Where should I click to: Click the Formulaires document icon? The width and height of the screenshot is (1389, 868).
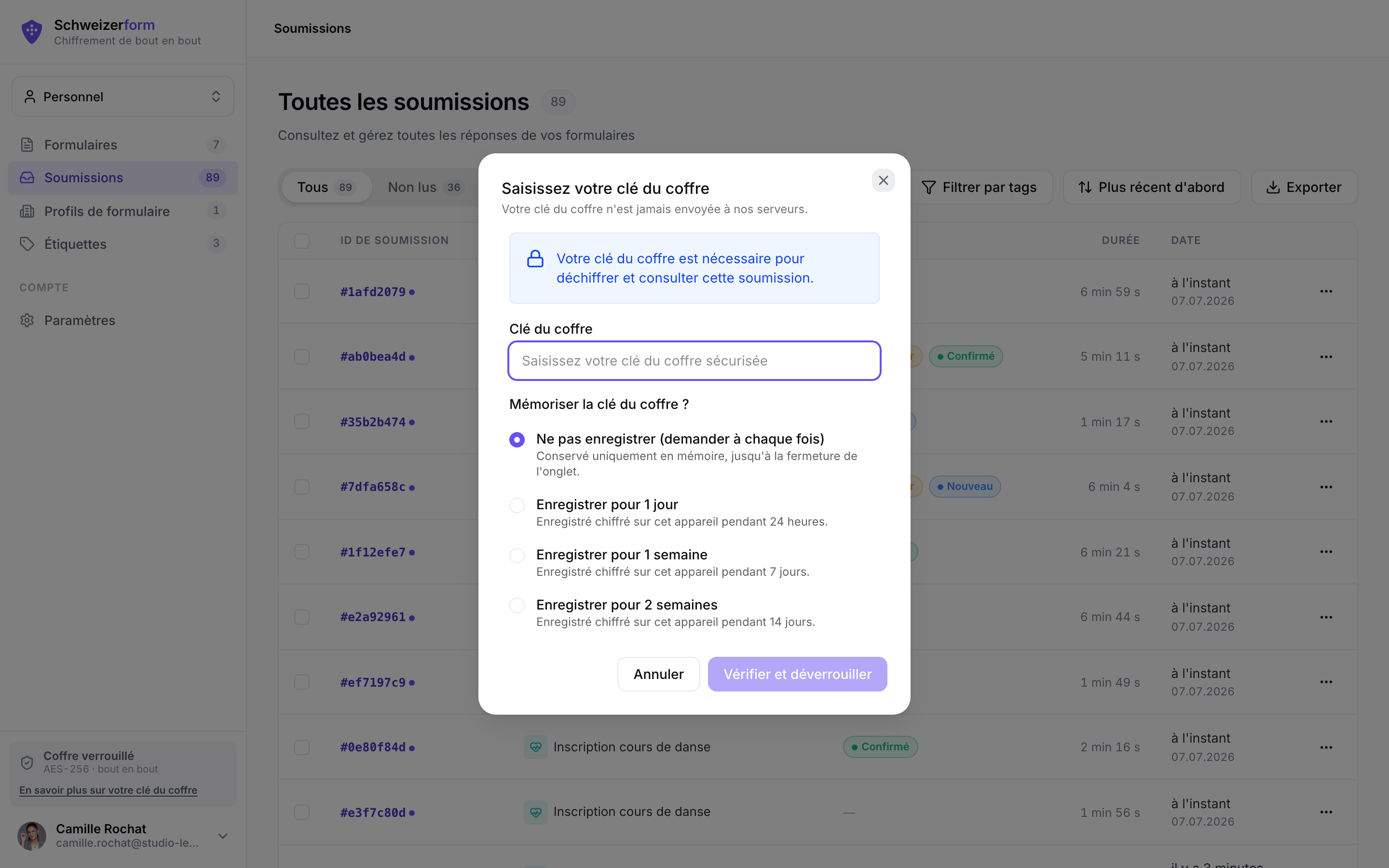[x=27, y=145]
